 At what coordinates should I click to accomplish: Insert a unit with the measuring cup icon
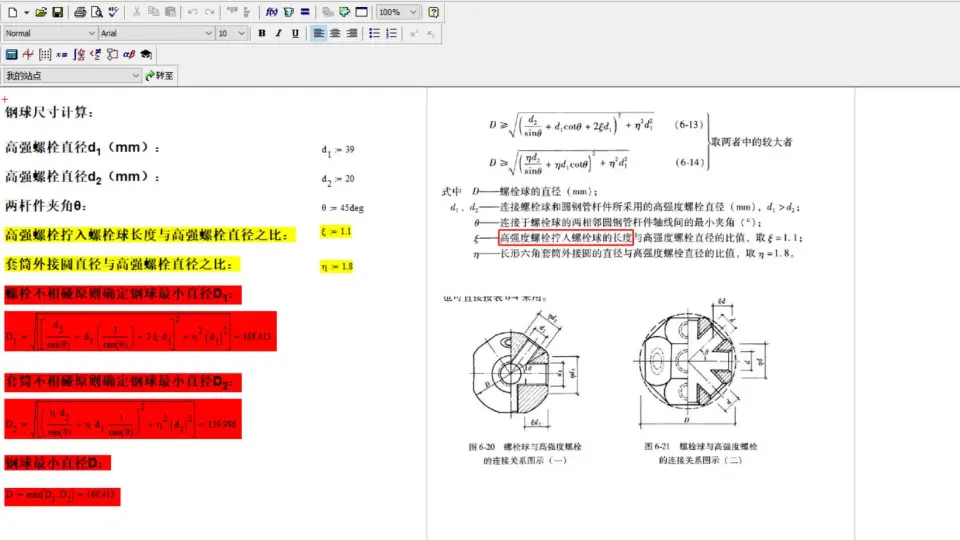(x=288, y=12)
